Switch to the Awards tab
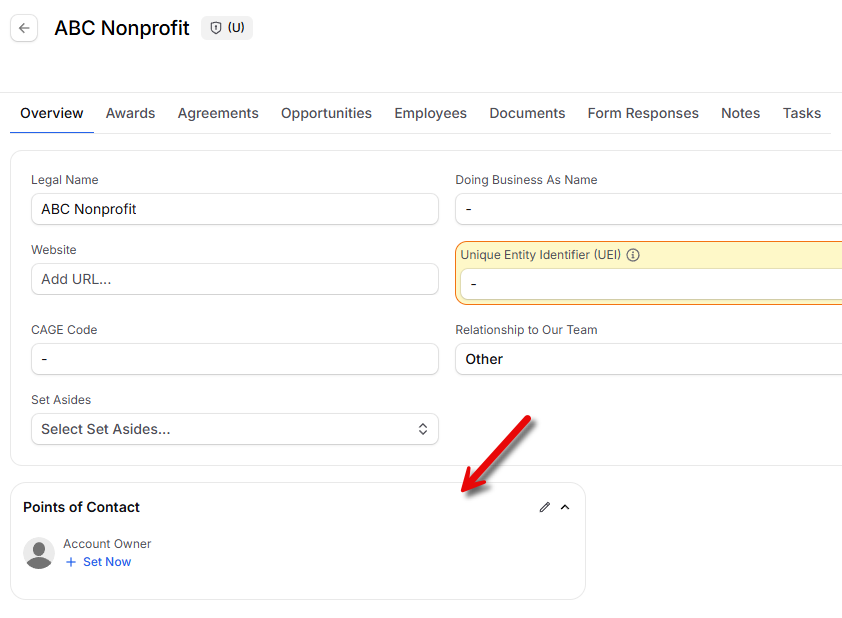842x618 pixels. (130, 113)
